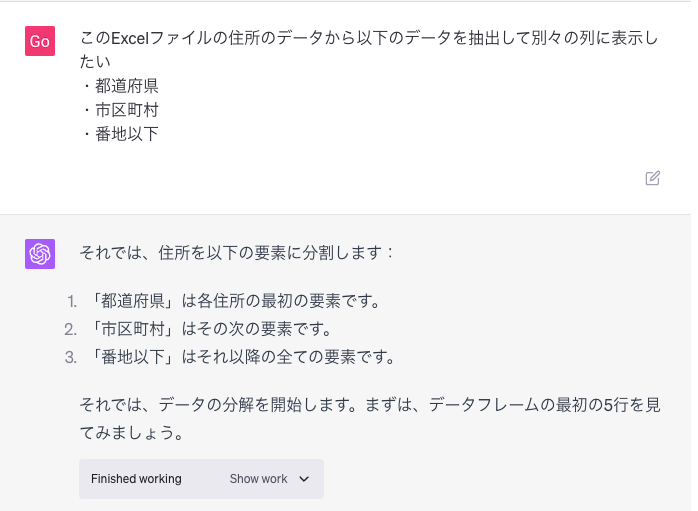Viewport: 698px width, 511px height.
Task: Click the list number 1. marker
Action: click(x=72, y=302)
